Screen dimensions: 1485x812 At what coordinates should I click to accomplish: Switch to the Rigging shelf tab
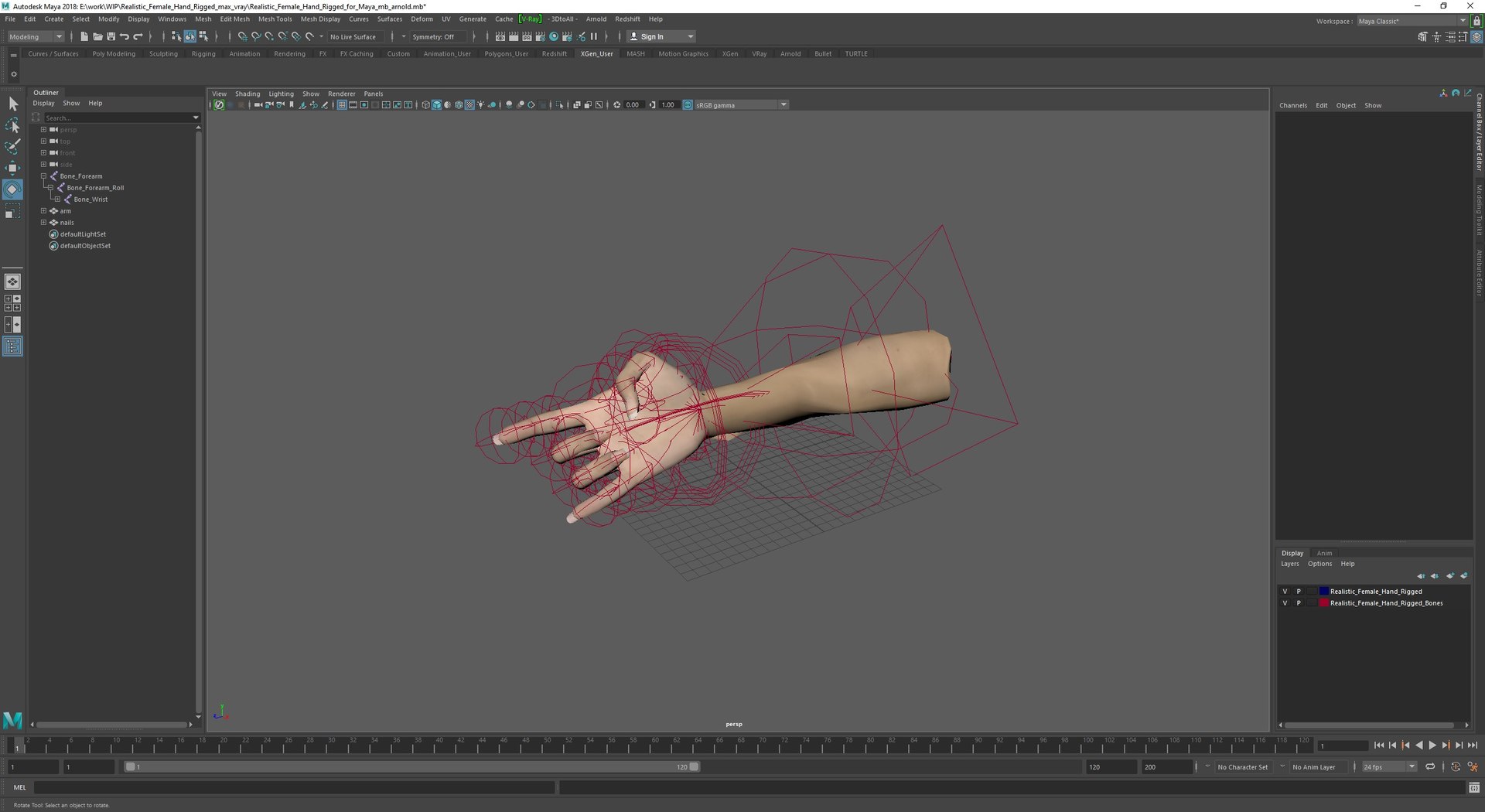pyautogui.click(x=203, y=54)
